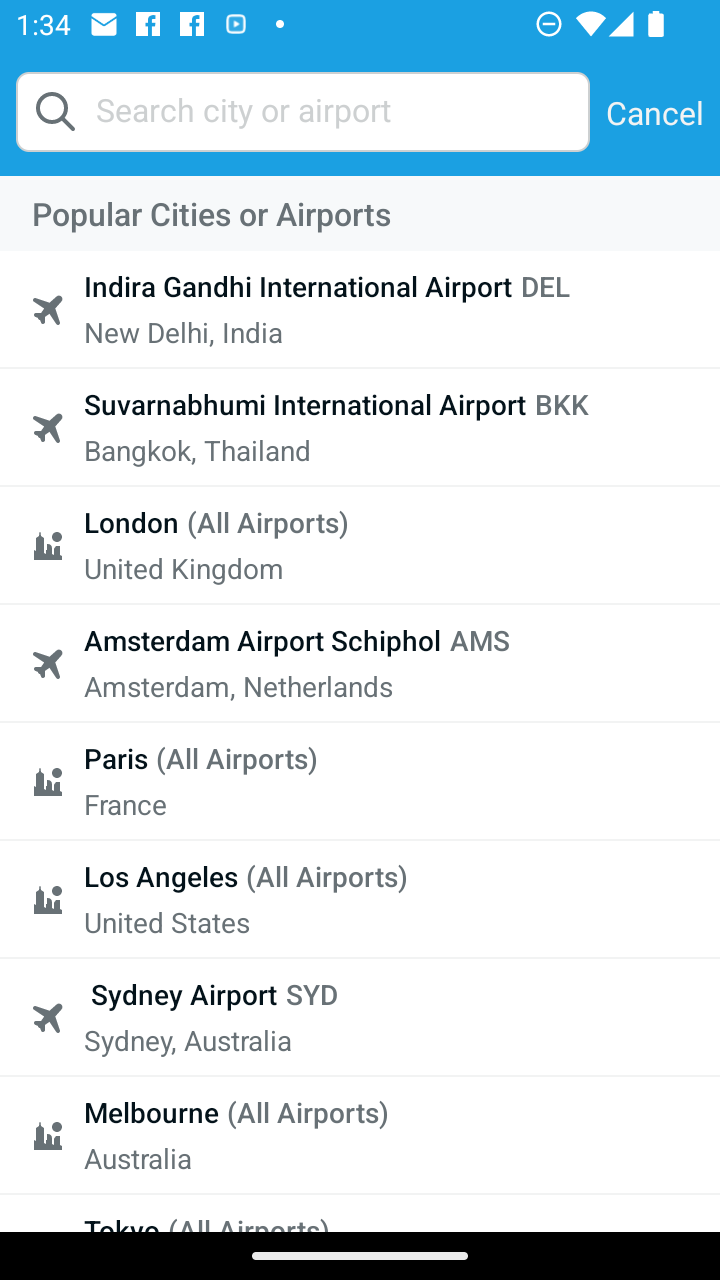Choose Suvarnabhumi International Airport BKK
Screen dimensions: 720x1280
coord(360,428)
